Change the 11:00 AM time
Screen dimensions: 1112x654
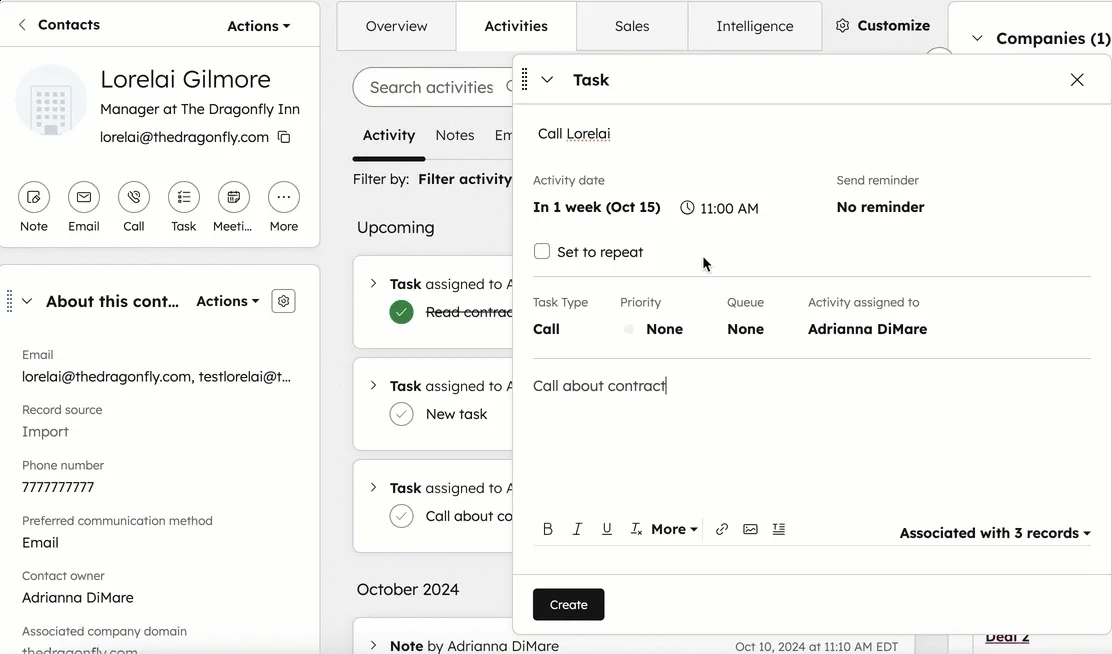coord(729,209)
